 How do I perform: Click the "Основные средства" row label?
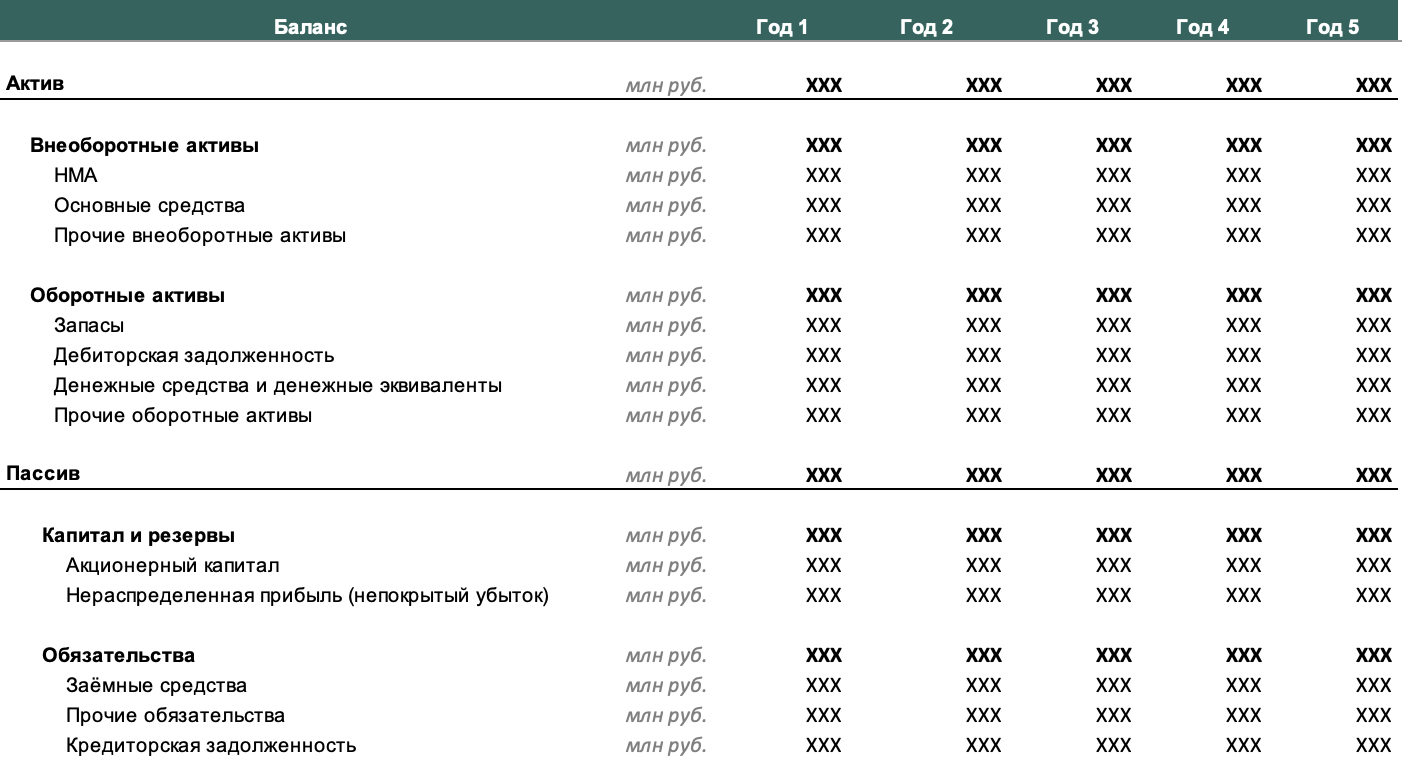click(149, 206)
